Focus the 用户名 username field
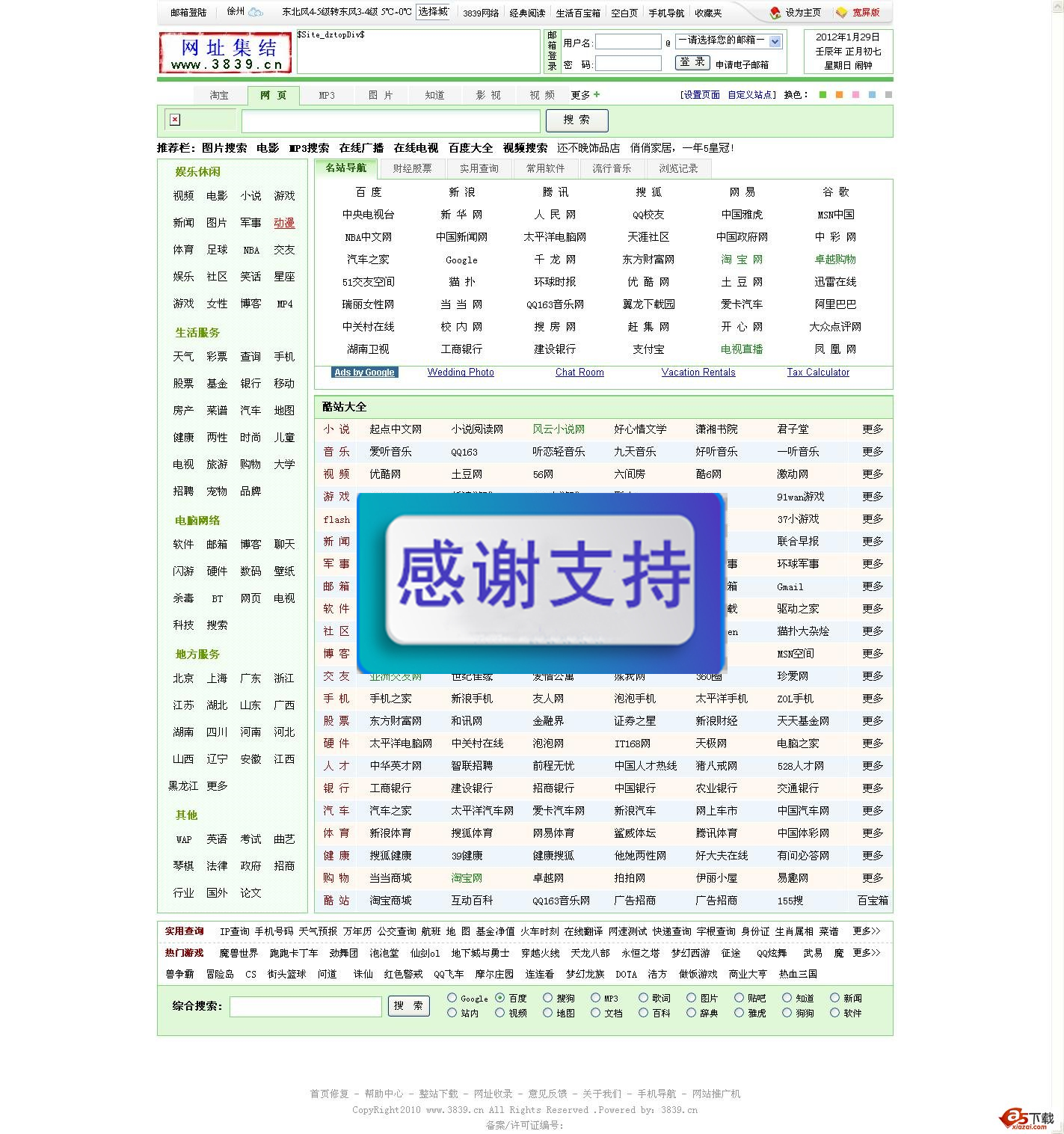 pos(628,42)
